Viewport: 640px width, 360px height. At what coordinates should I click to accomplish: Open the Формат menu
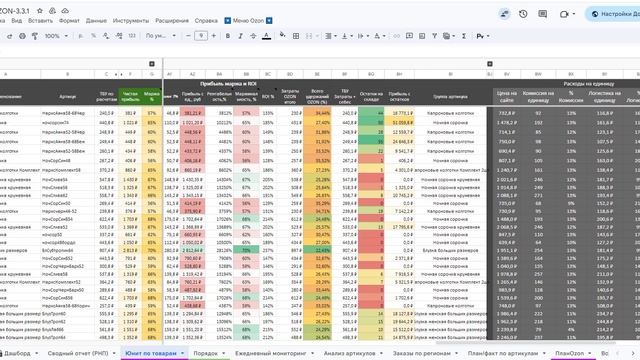(69, 21)
